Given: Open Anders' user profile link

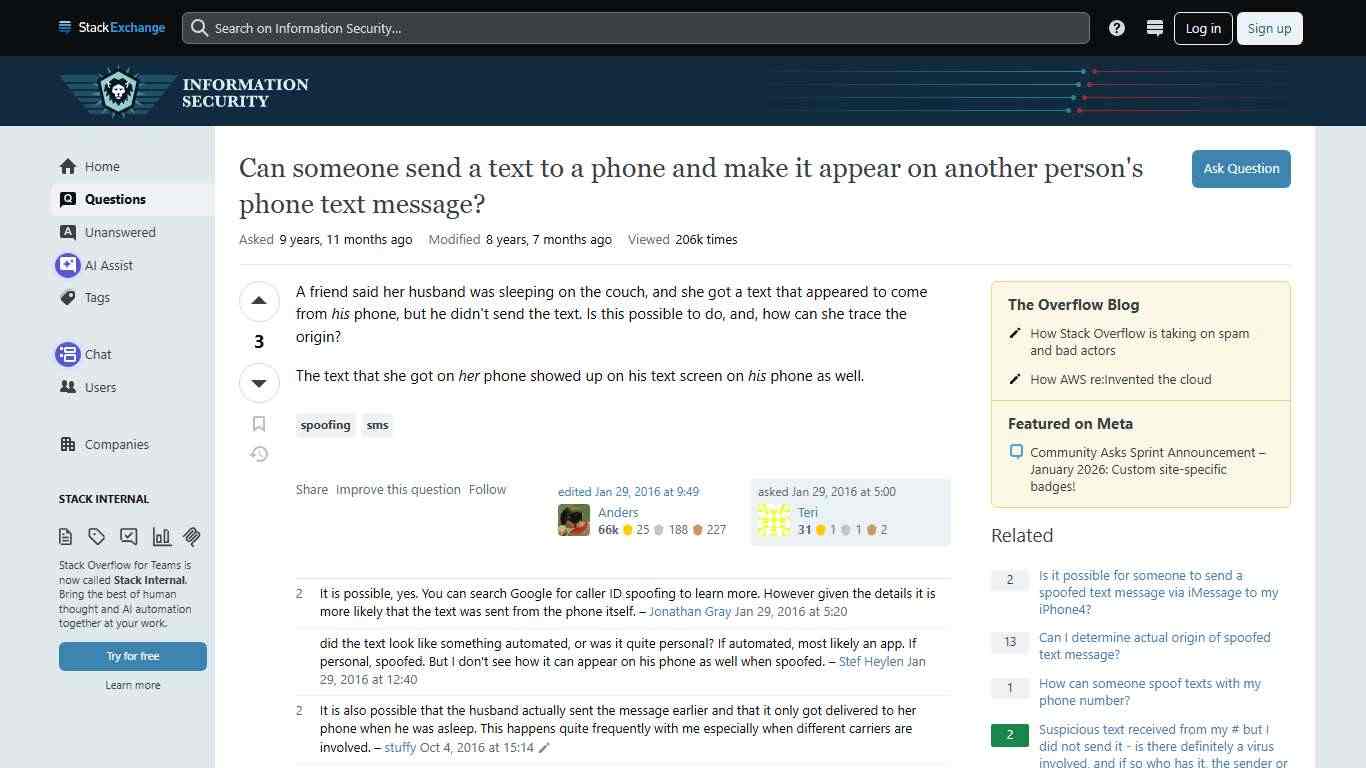Looking at the screenshot, I should tap(618, 512).
